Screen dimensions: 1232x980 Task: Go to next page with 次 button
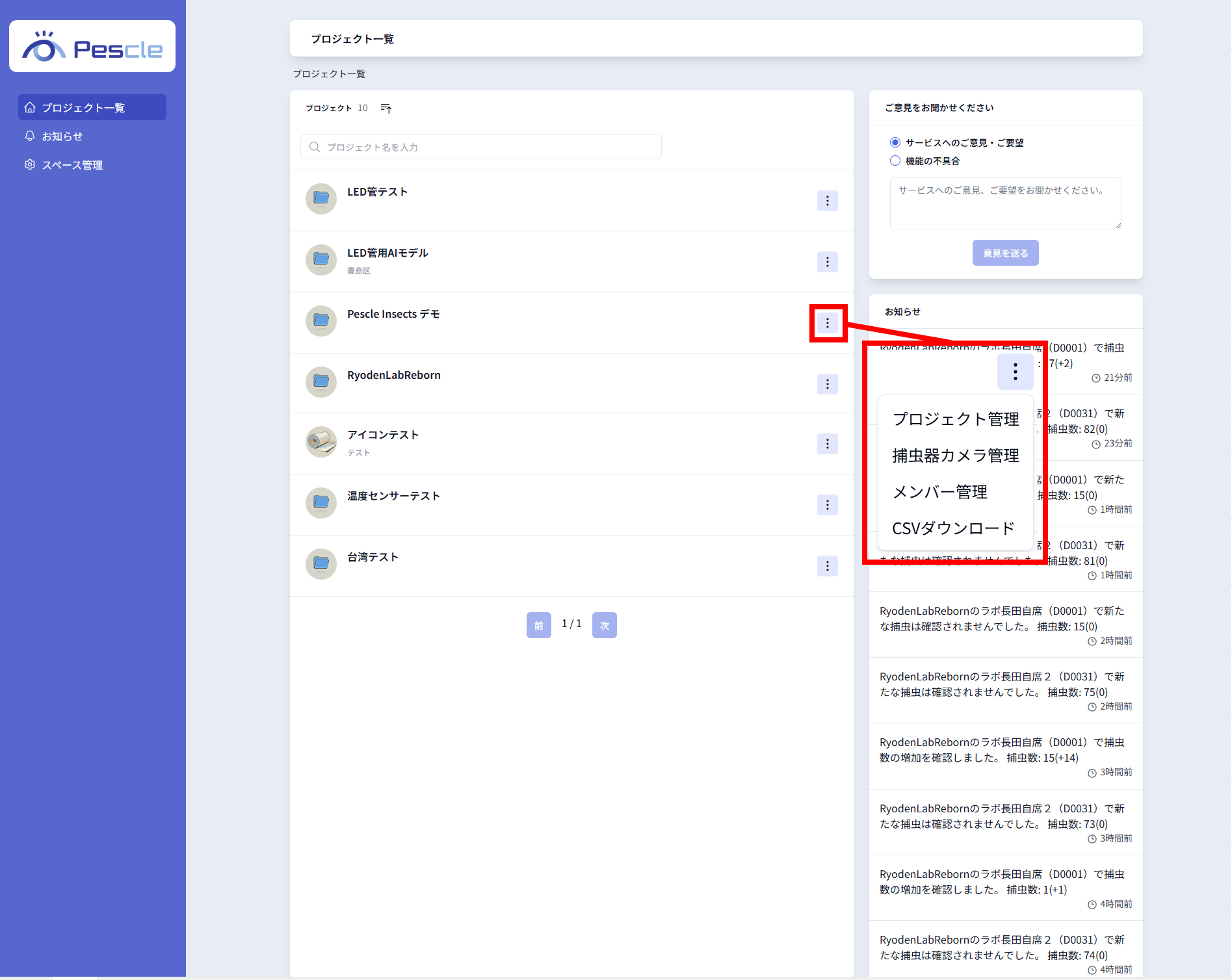[x=604, y=625]
